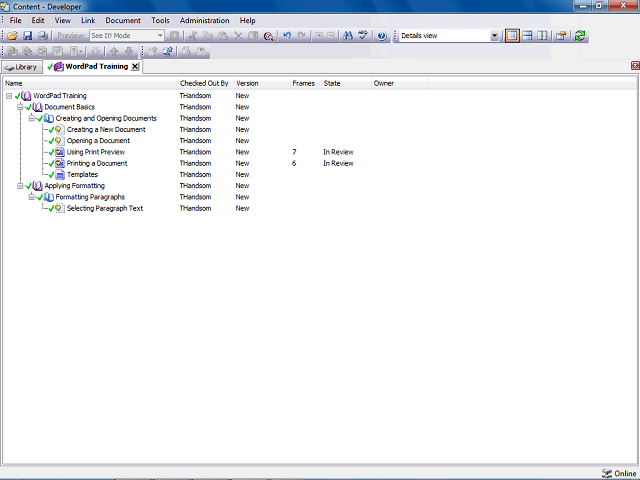640x480 pixels.
Task: Click the blue Undo arrow
Action: coord(287,36)
